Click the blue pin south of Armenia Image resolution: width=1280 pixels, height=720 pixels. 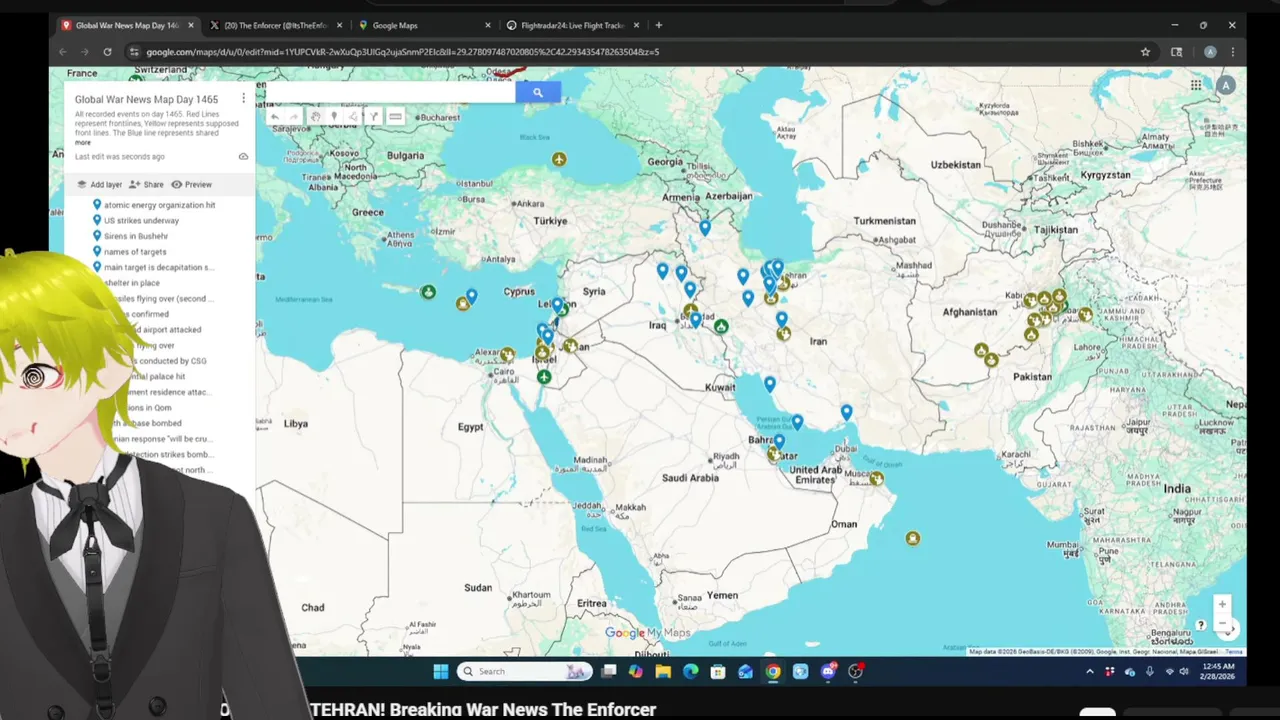pyautogui.click(x=705, y=228)
